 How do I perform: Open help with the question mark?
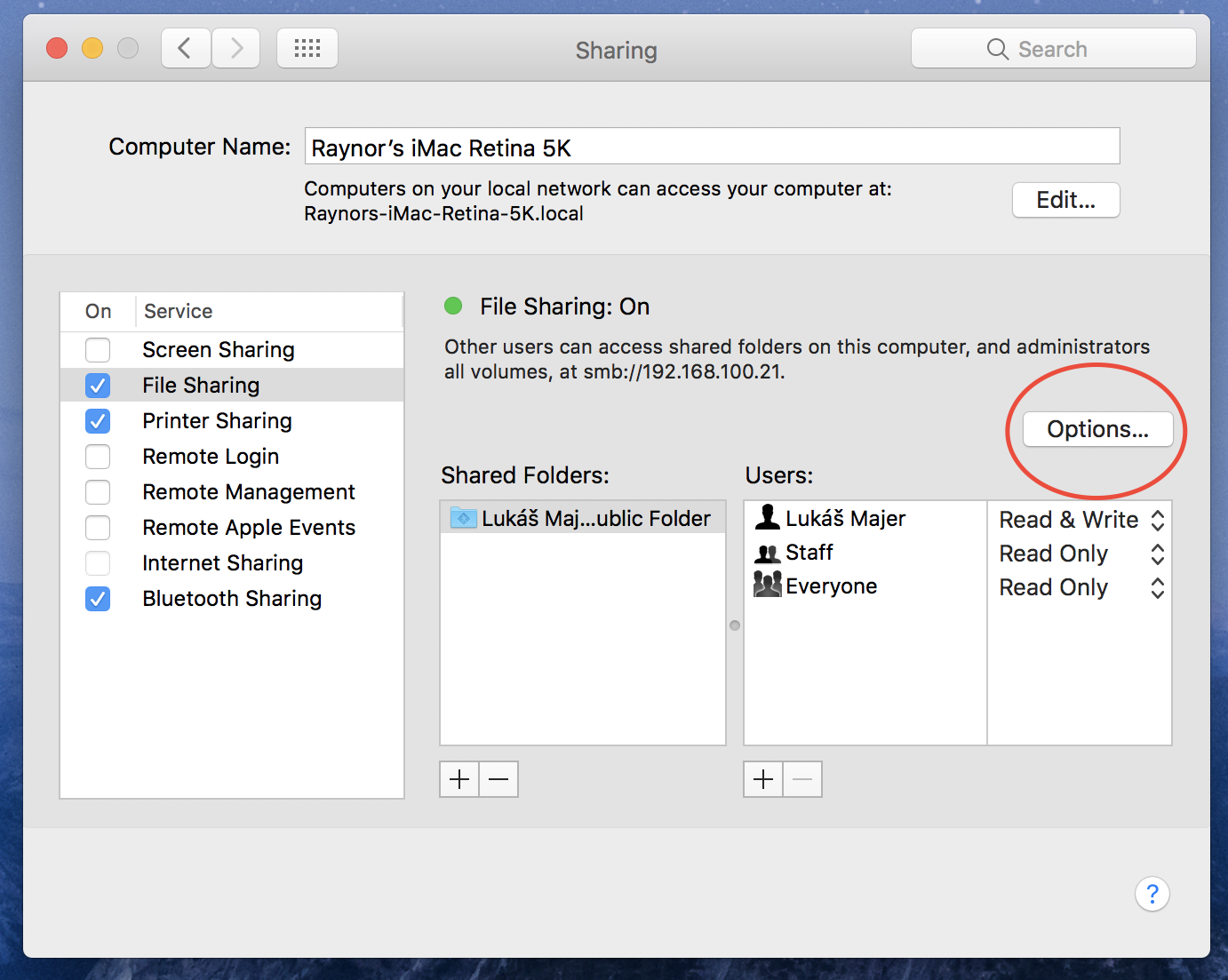1152,894
